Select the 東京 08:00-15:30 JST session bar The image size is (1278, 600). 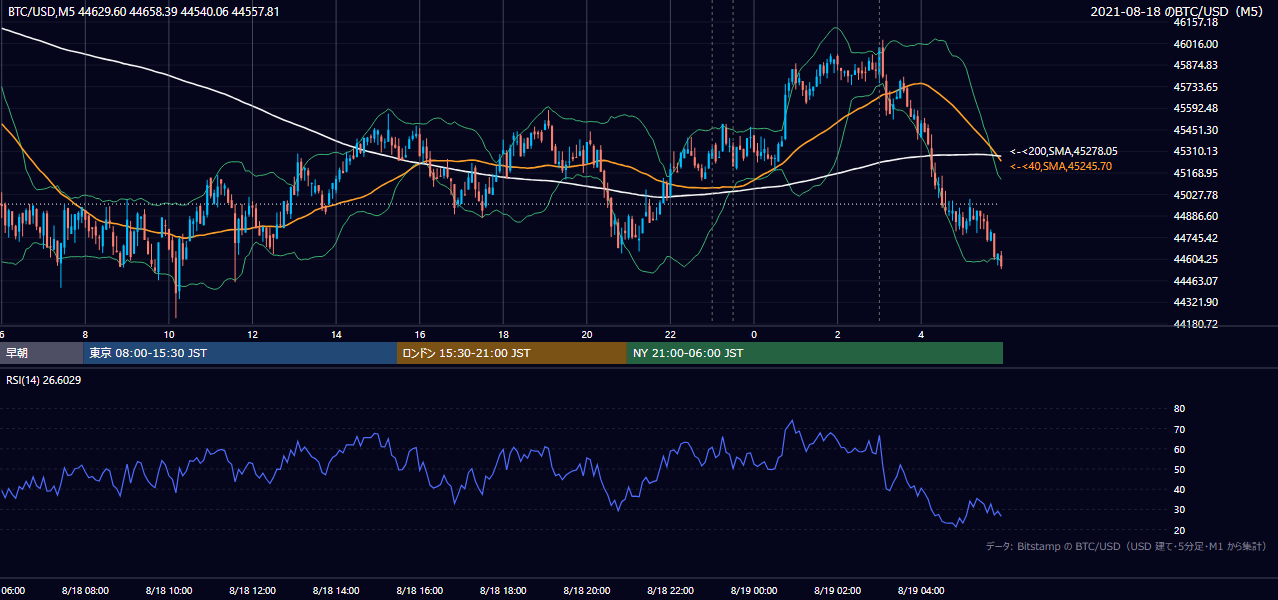[240, 353]
